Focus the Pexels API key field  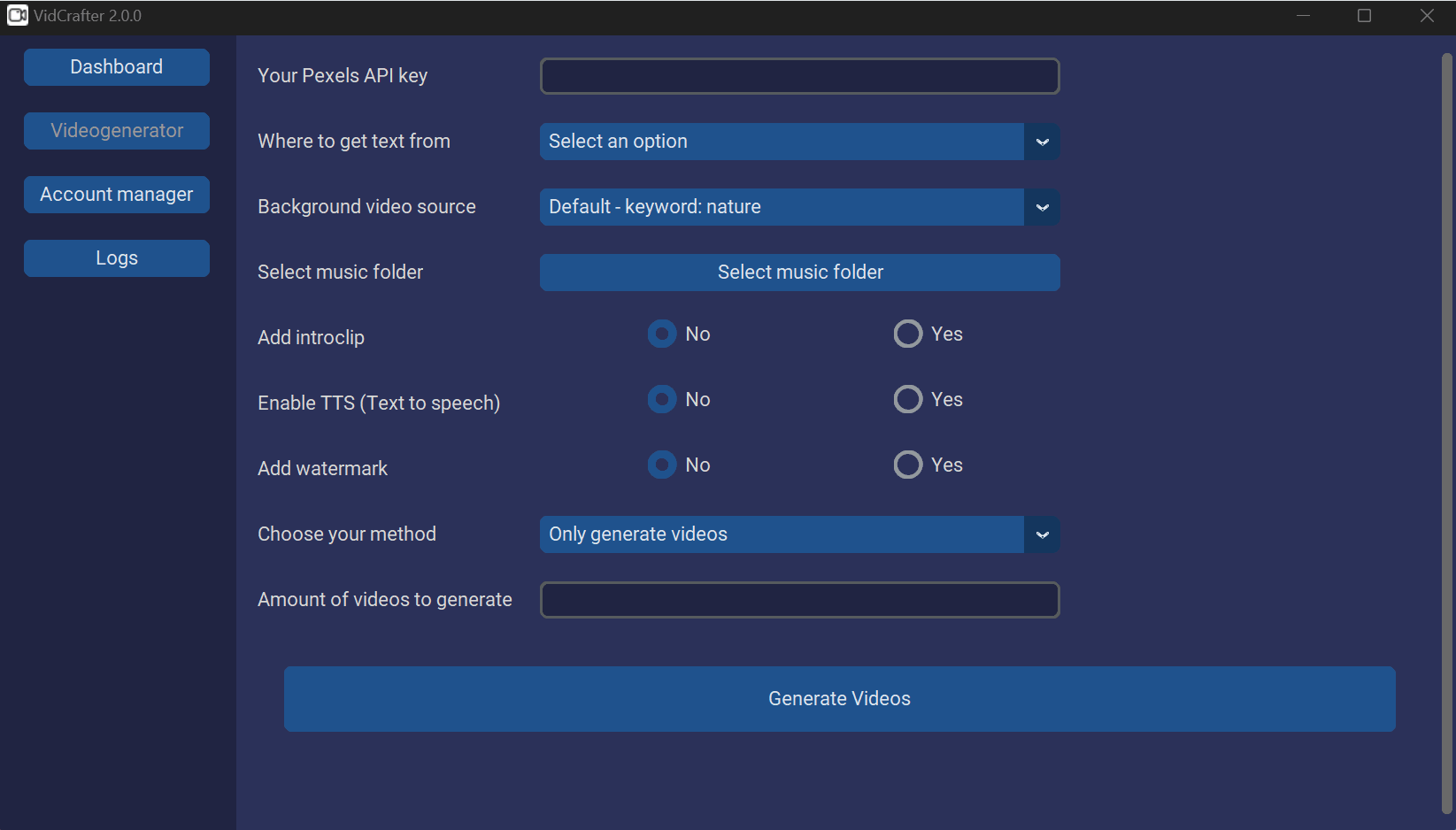coord(799,76)
